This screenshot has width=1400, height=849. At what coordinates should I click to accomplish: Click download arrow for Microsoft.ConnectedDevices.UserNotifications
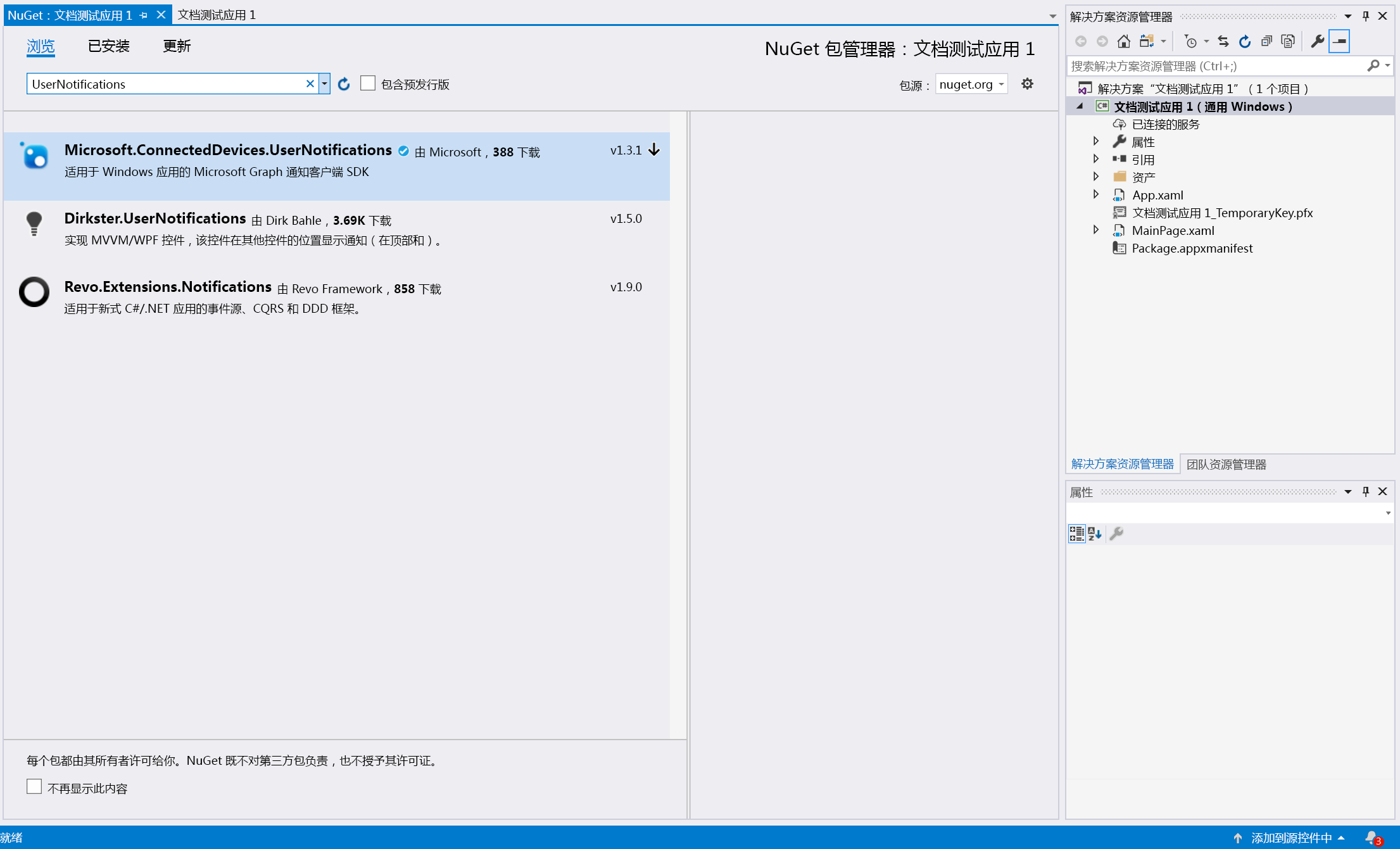654,150
